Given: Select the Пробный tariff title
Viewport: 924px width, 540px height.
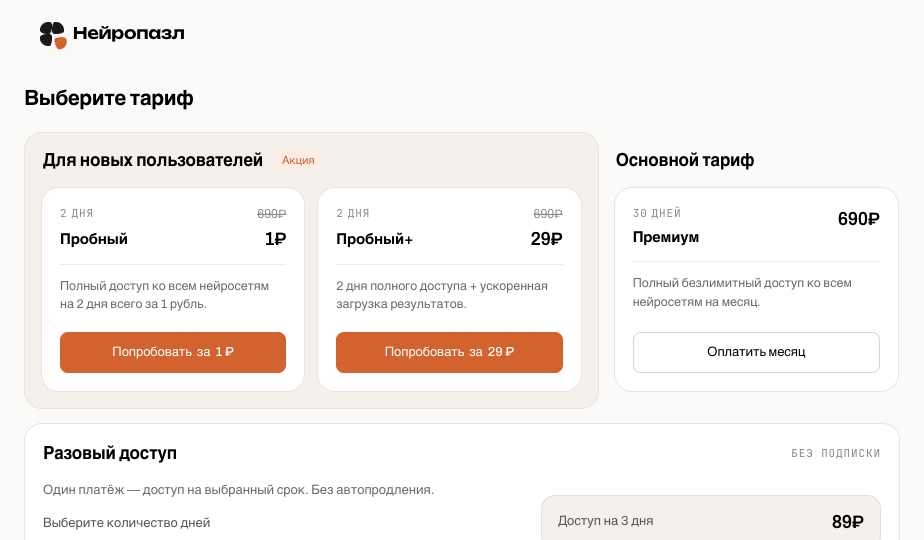Looking at the screenshot, I should (x=94, y=239).
